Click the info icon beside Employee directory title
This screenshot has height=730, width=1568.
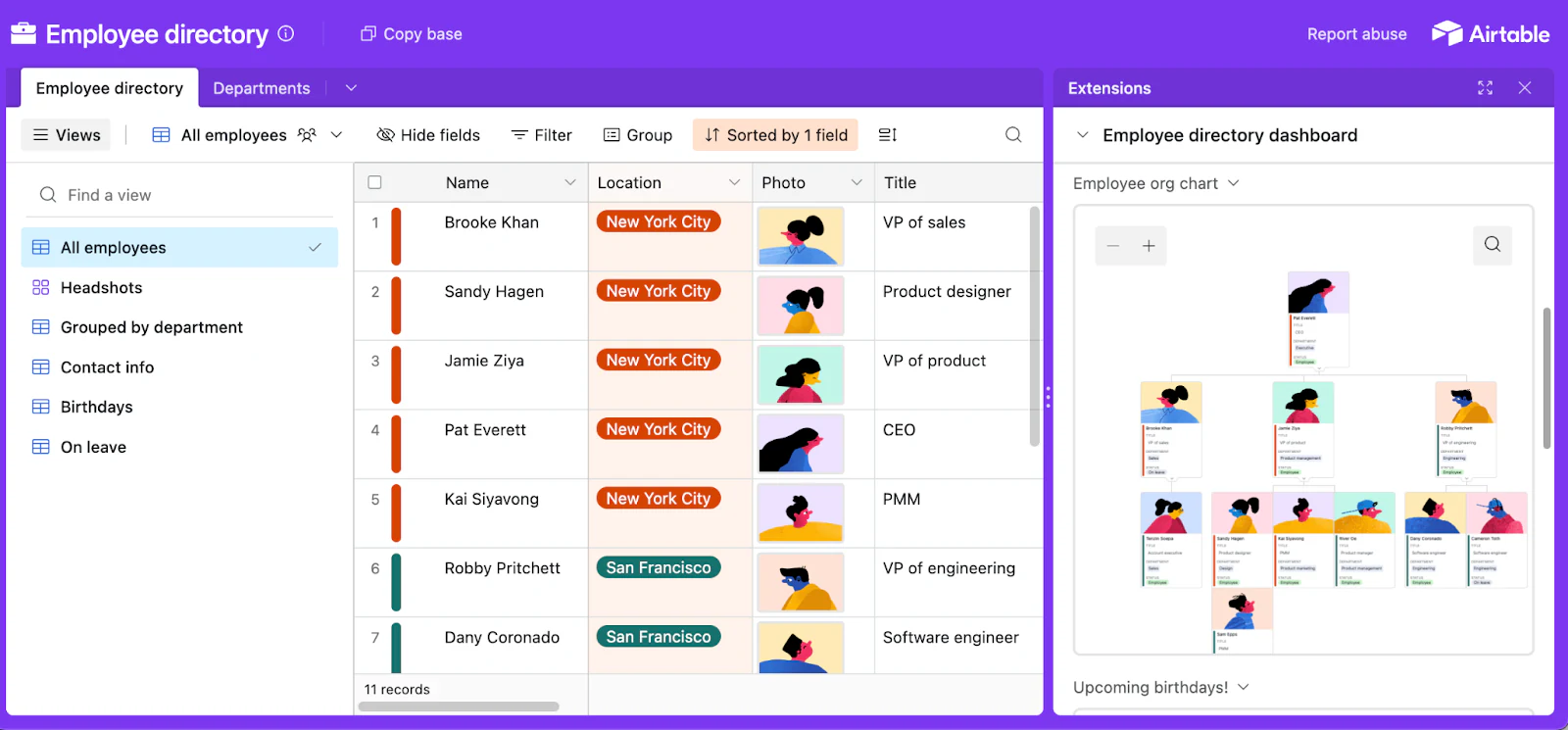[286, 33]
